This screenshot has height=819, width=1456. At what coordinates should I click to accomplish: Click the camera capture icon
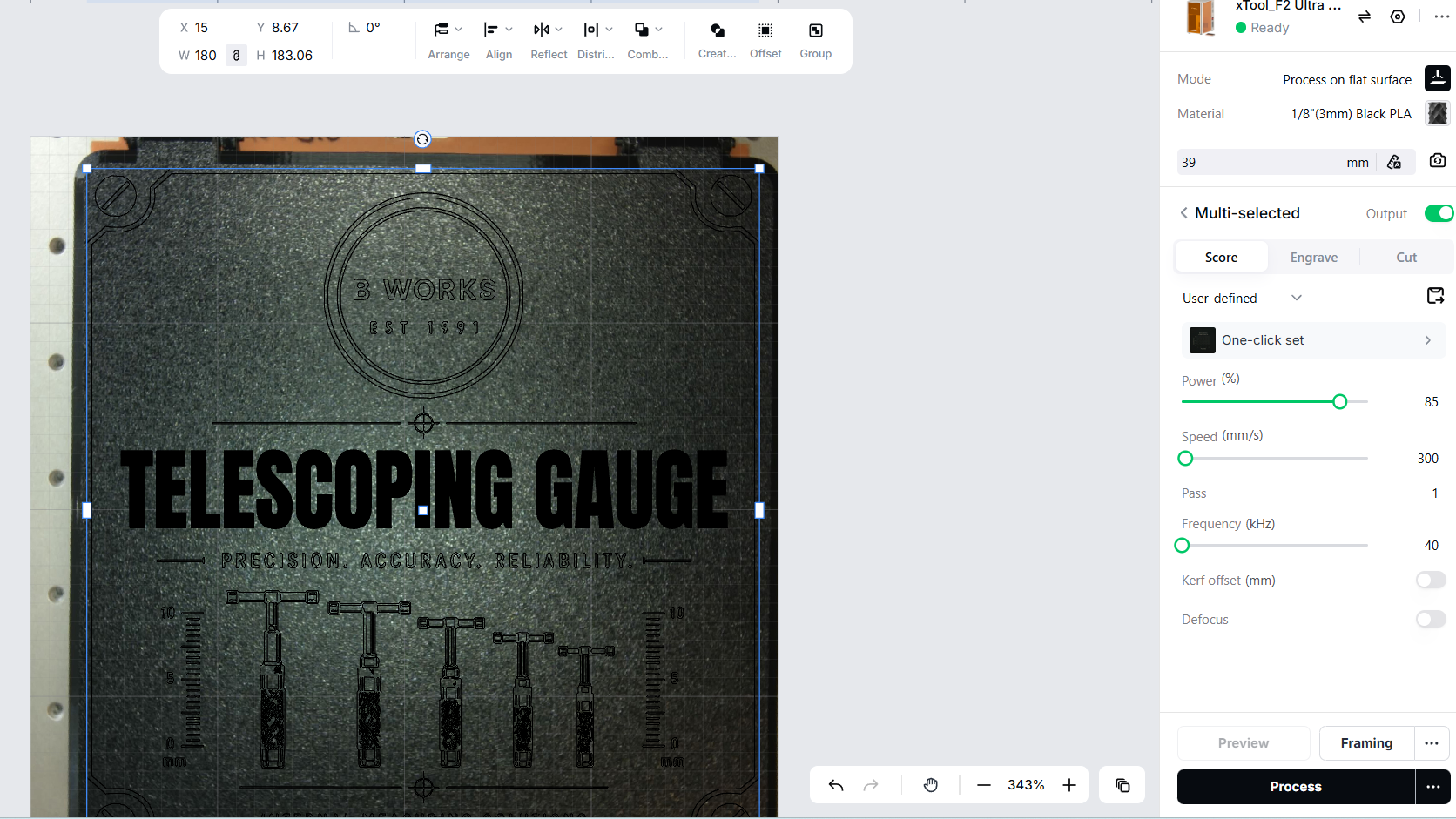(1438, 161)
